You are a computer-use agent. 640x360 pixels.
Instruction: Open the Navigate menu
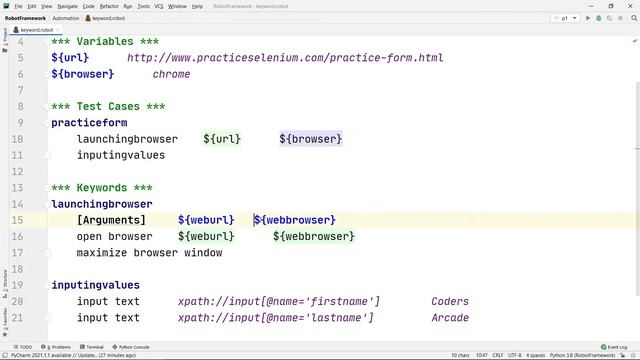coord(67,7)
